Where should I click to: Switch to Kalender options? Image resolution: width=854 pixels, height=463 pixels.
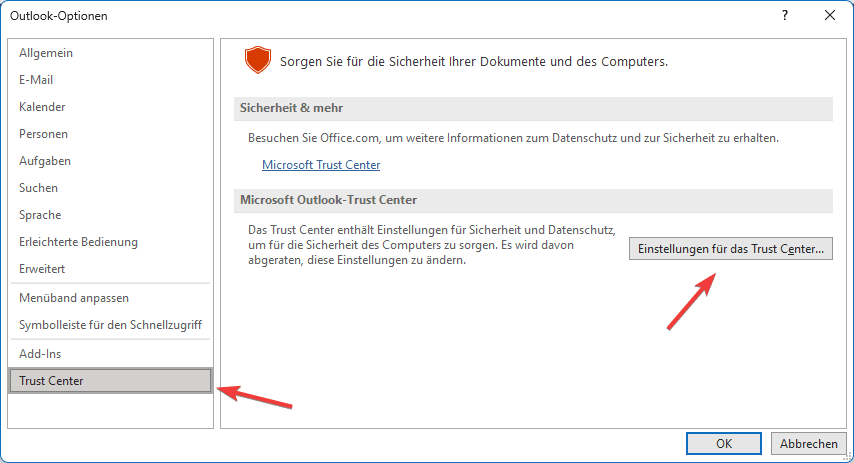point(42,107)
